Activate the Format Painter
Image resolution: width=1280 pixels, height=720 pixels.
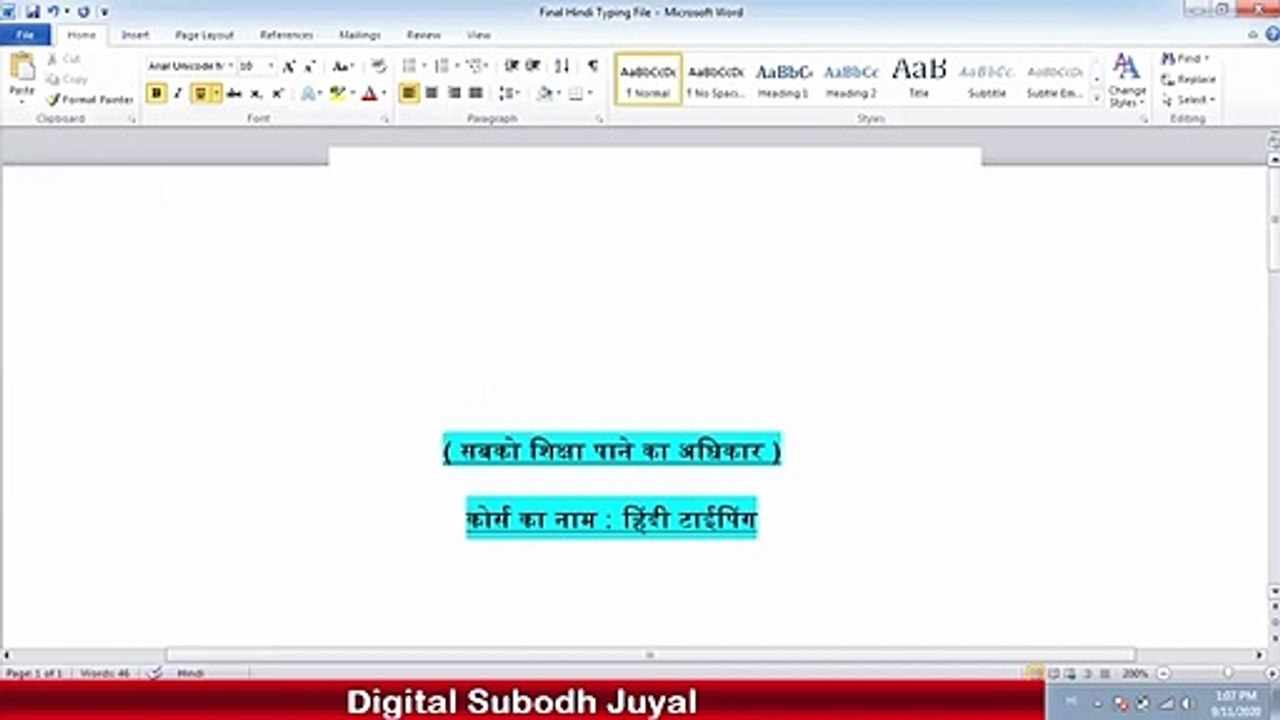coord(90,100)
